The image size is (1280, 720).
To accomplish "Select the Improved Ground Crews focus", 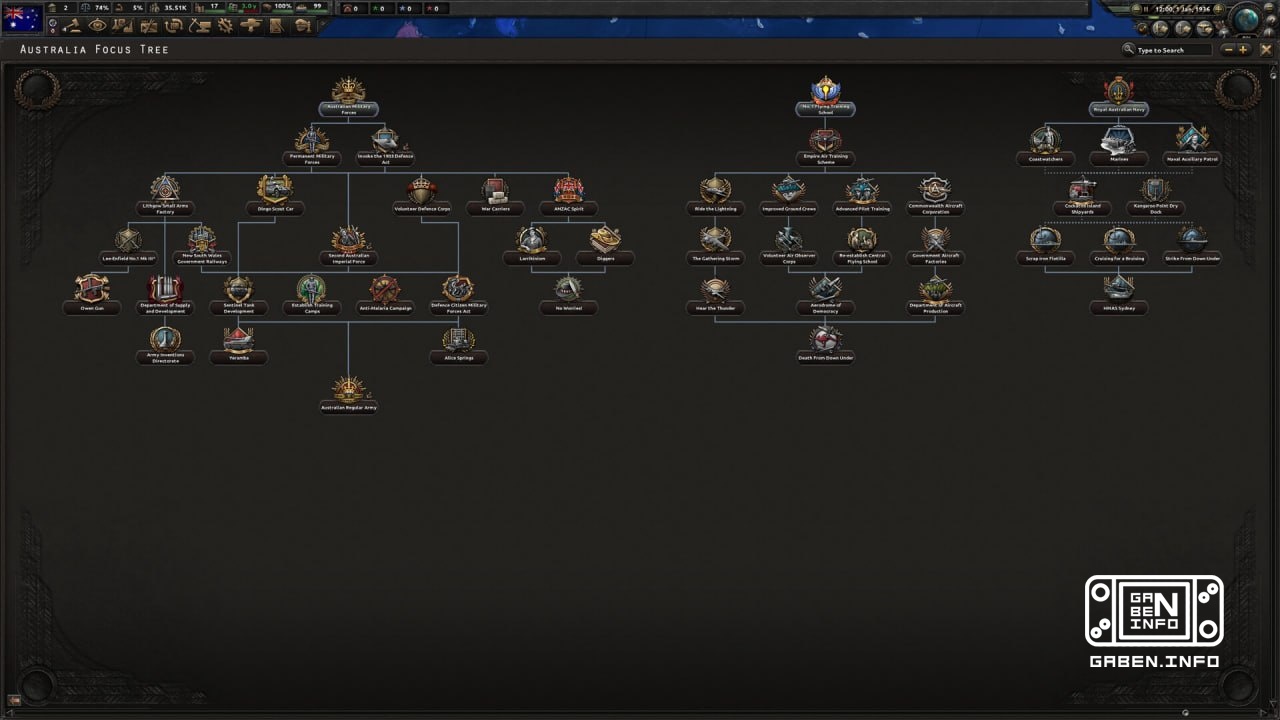I will (789, 196).
